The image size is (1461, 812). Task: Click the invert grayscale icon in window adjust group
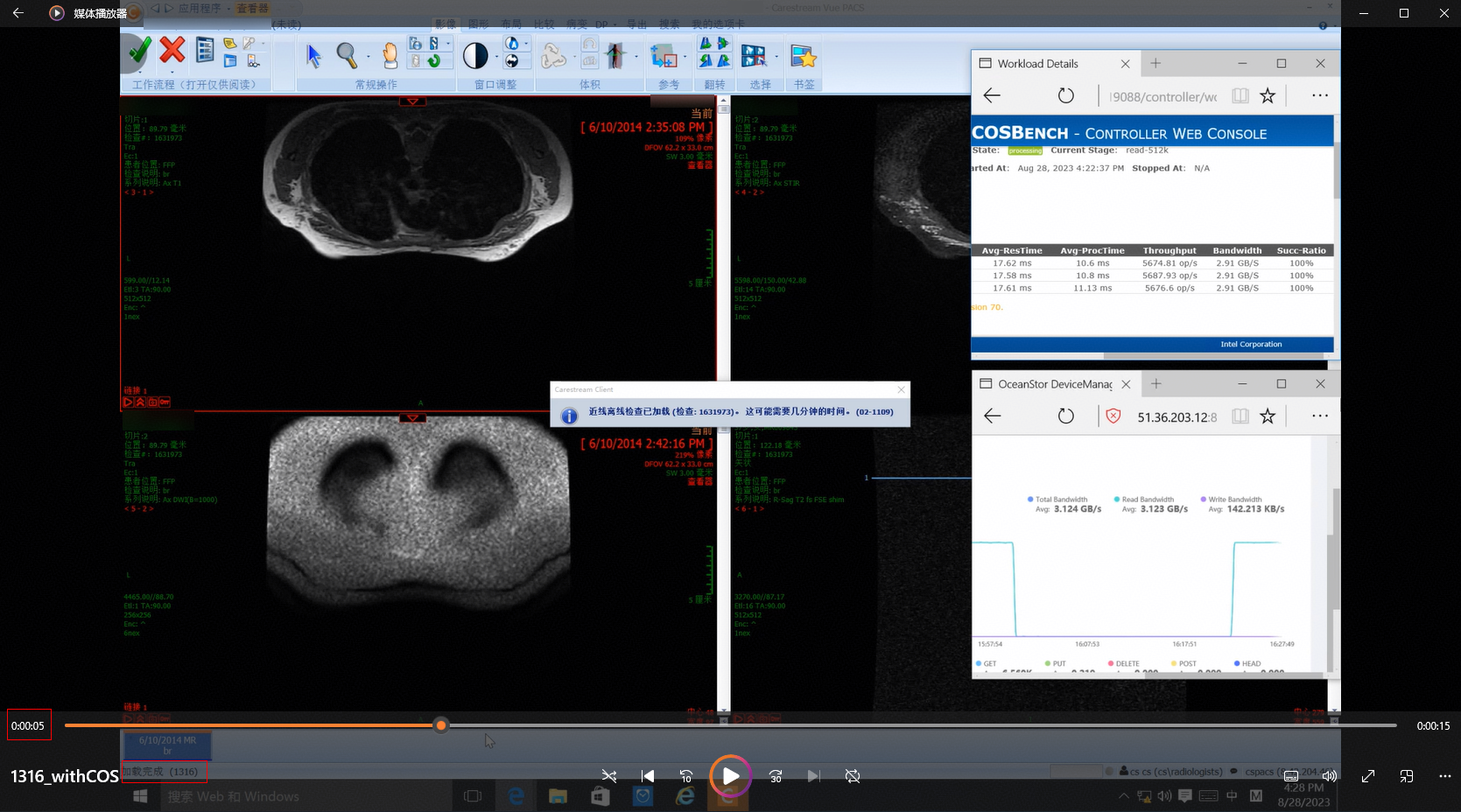512,61
